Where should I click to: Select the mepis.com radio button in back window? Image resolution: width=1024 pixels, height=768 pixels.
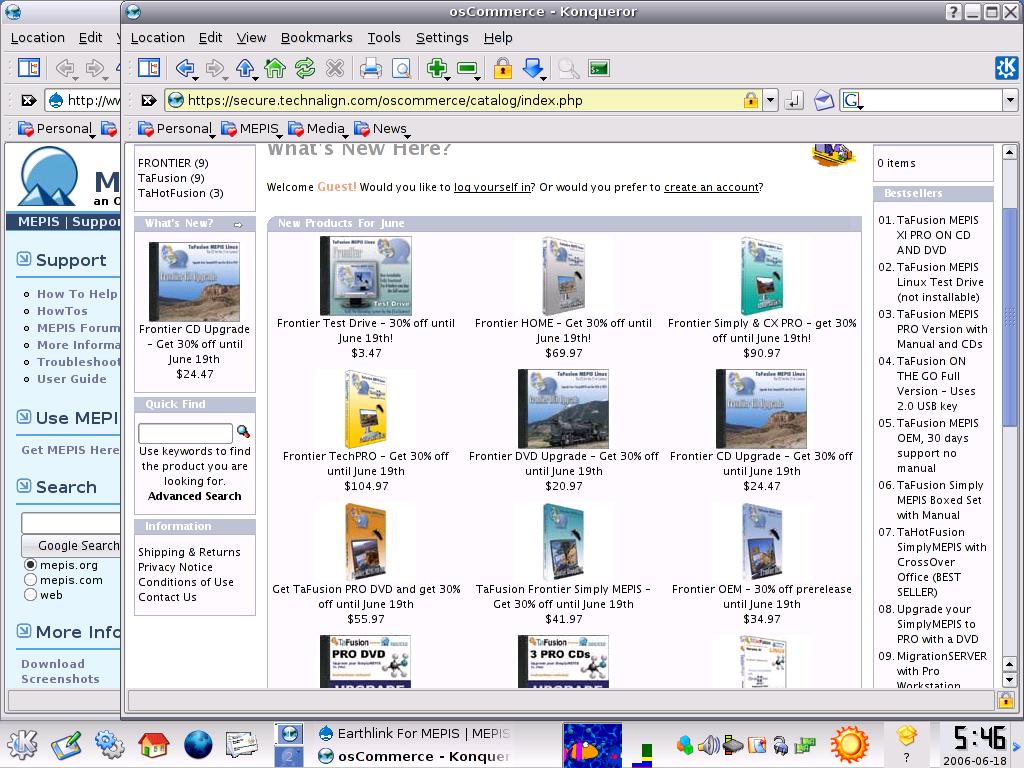(x=30, y=580)
